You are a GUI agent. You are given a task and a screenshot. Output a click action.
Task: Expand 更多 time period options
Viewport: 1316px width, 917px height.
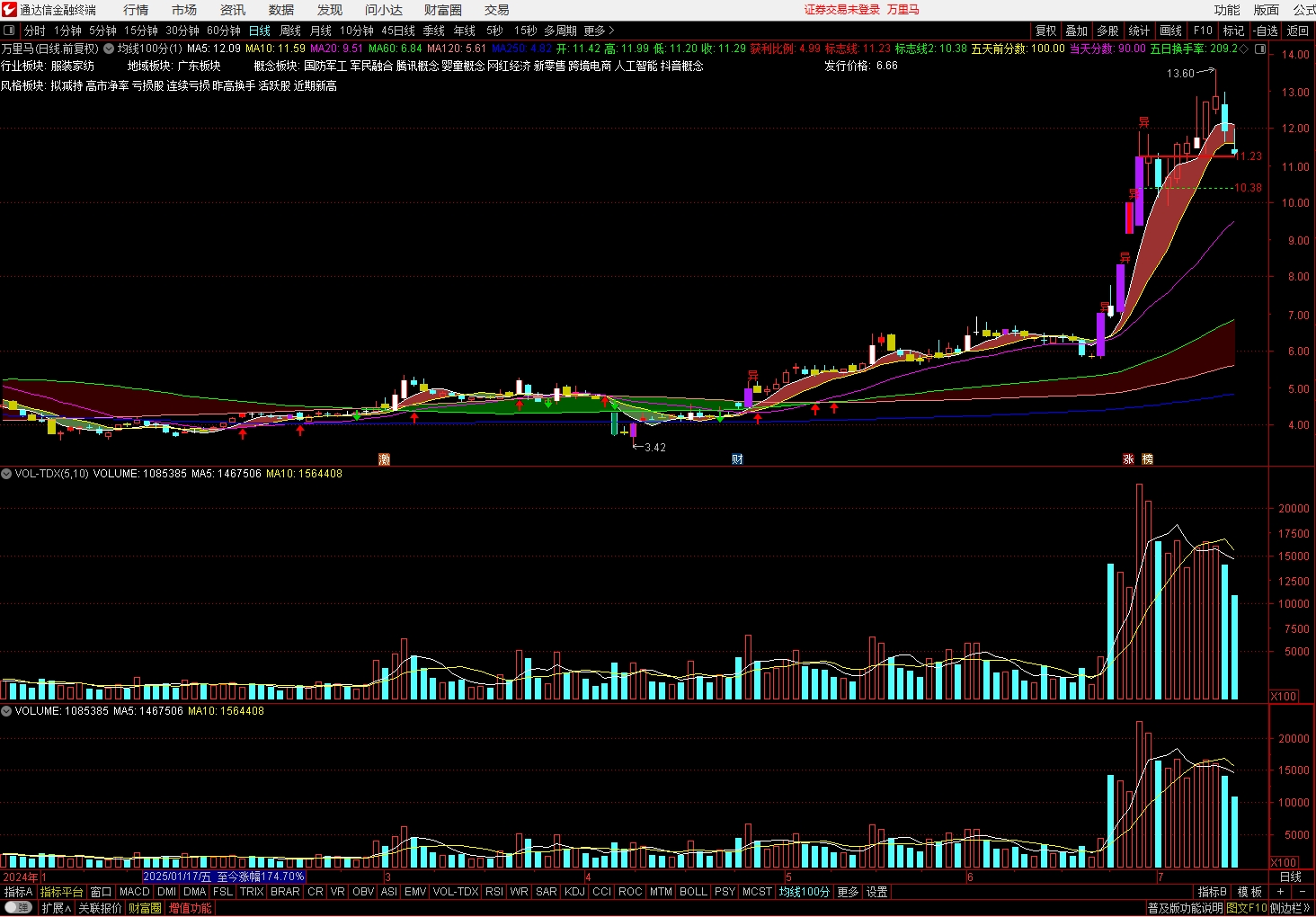click(x=599, y=31)
